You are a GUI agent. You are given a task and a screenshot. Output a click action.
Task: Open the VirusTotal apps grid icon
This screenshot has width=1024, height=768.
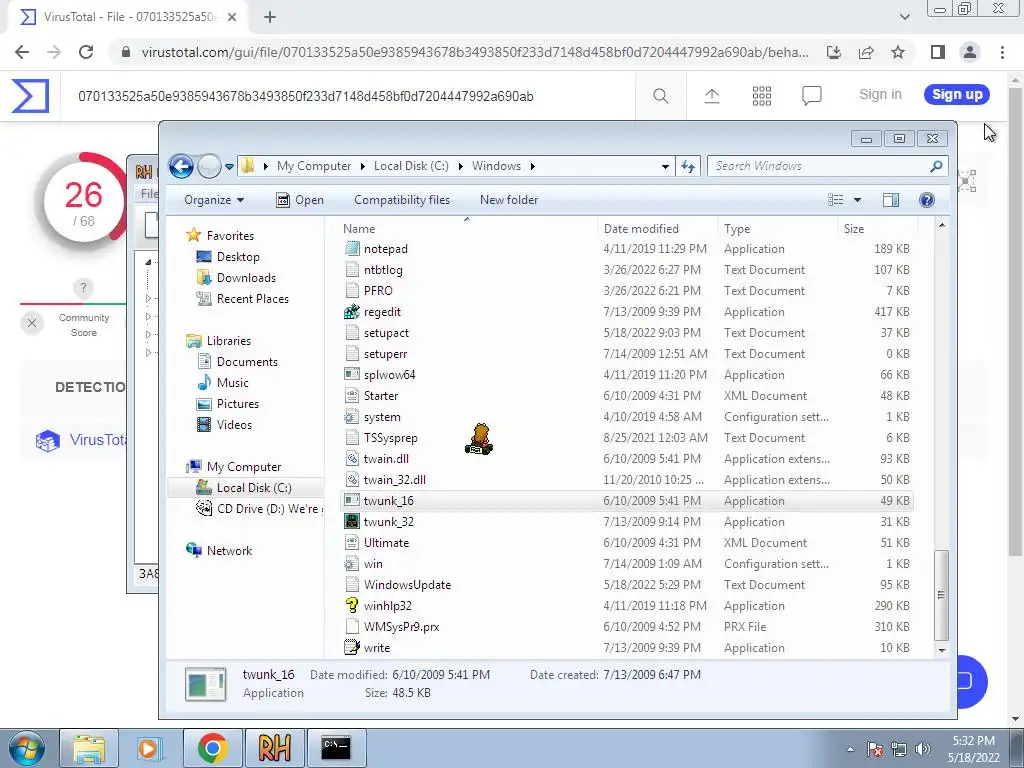tap(761, 96)
